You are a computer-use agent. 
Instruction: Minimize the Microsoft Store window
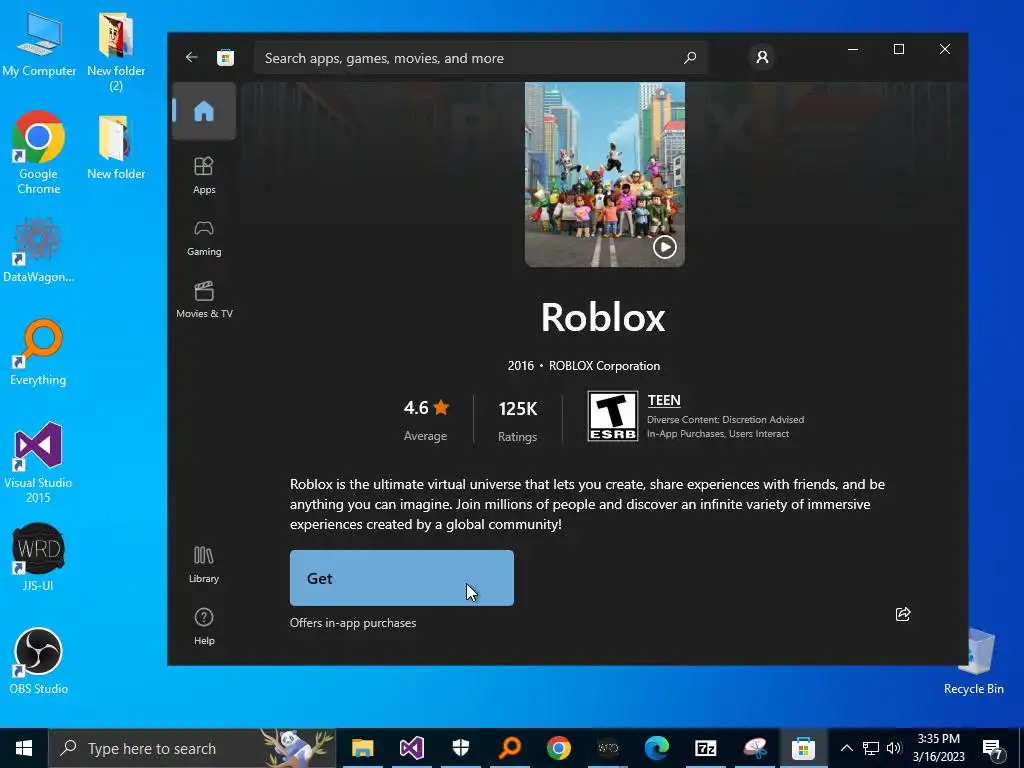click(853, 49)
